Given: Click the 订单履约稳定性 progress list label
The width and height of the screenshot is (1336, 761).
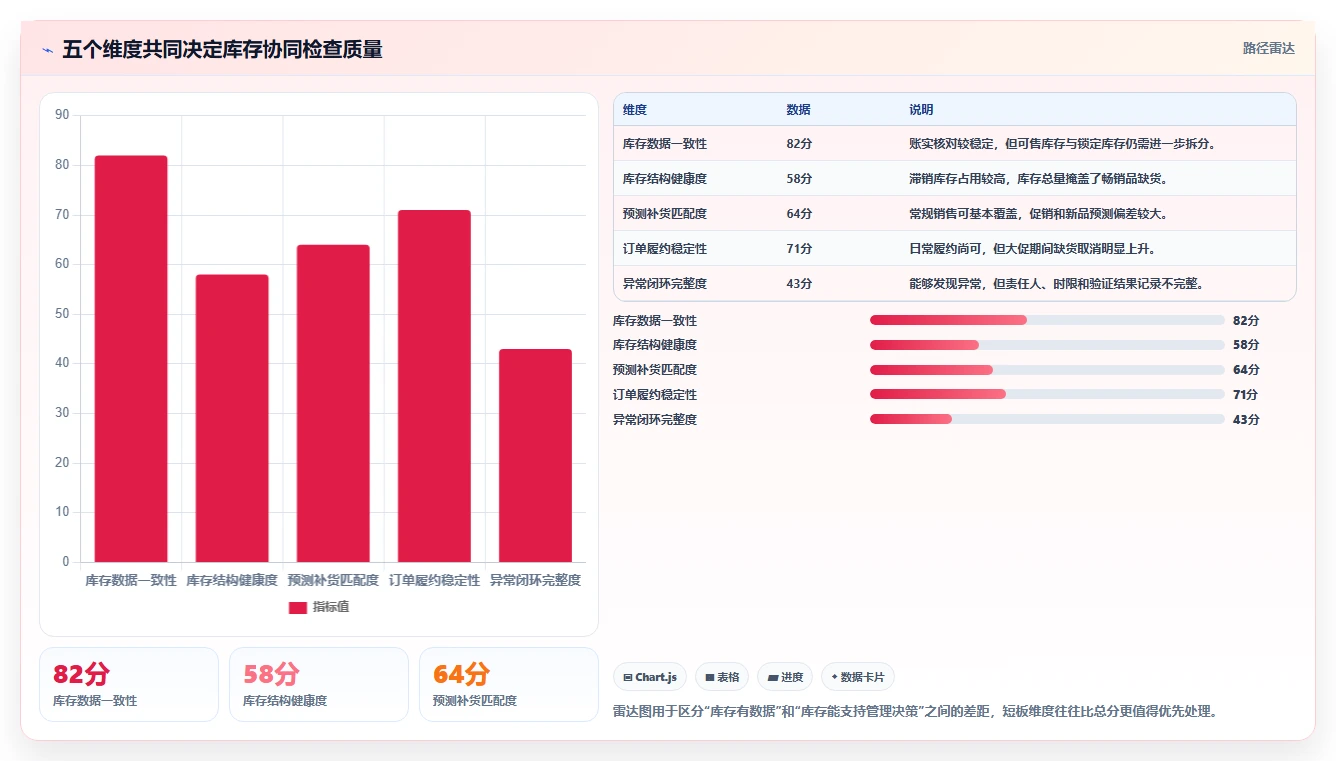Looking at the screenshot, I should point(655,395).
